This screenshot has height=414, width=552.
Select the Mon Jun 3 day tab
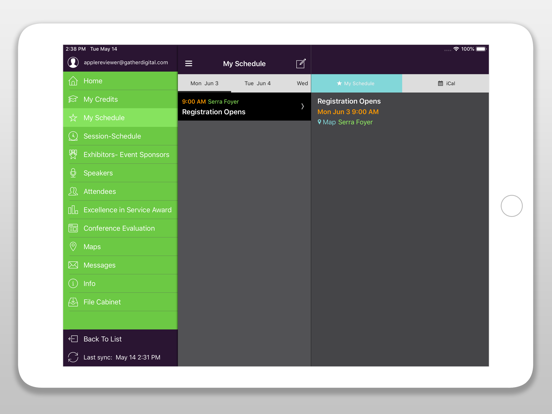204,83
